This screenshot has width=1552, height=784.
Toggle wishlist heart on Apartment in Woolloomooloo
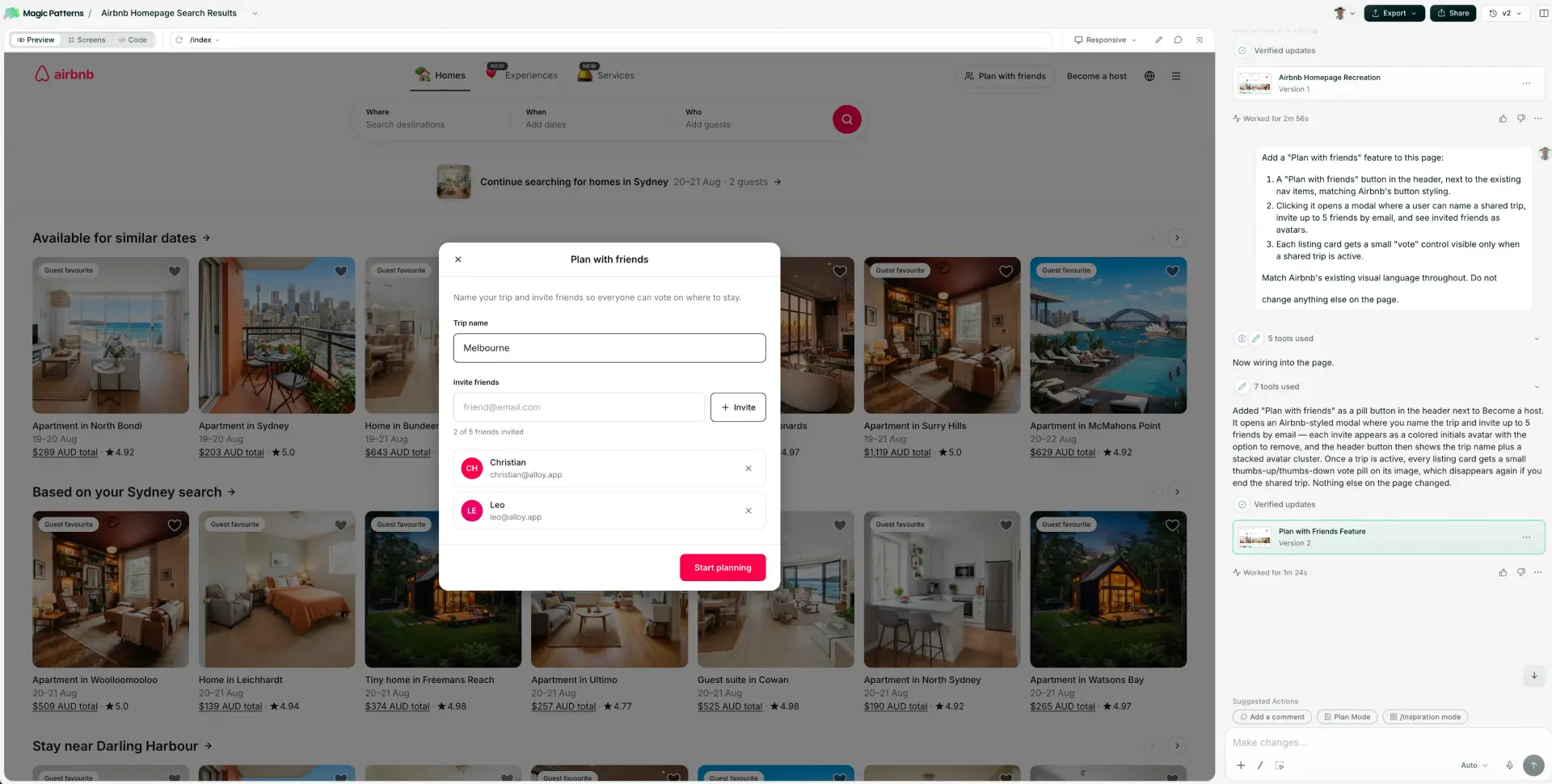175,525
